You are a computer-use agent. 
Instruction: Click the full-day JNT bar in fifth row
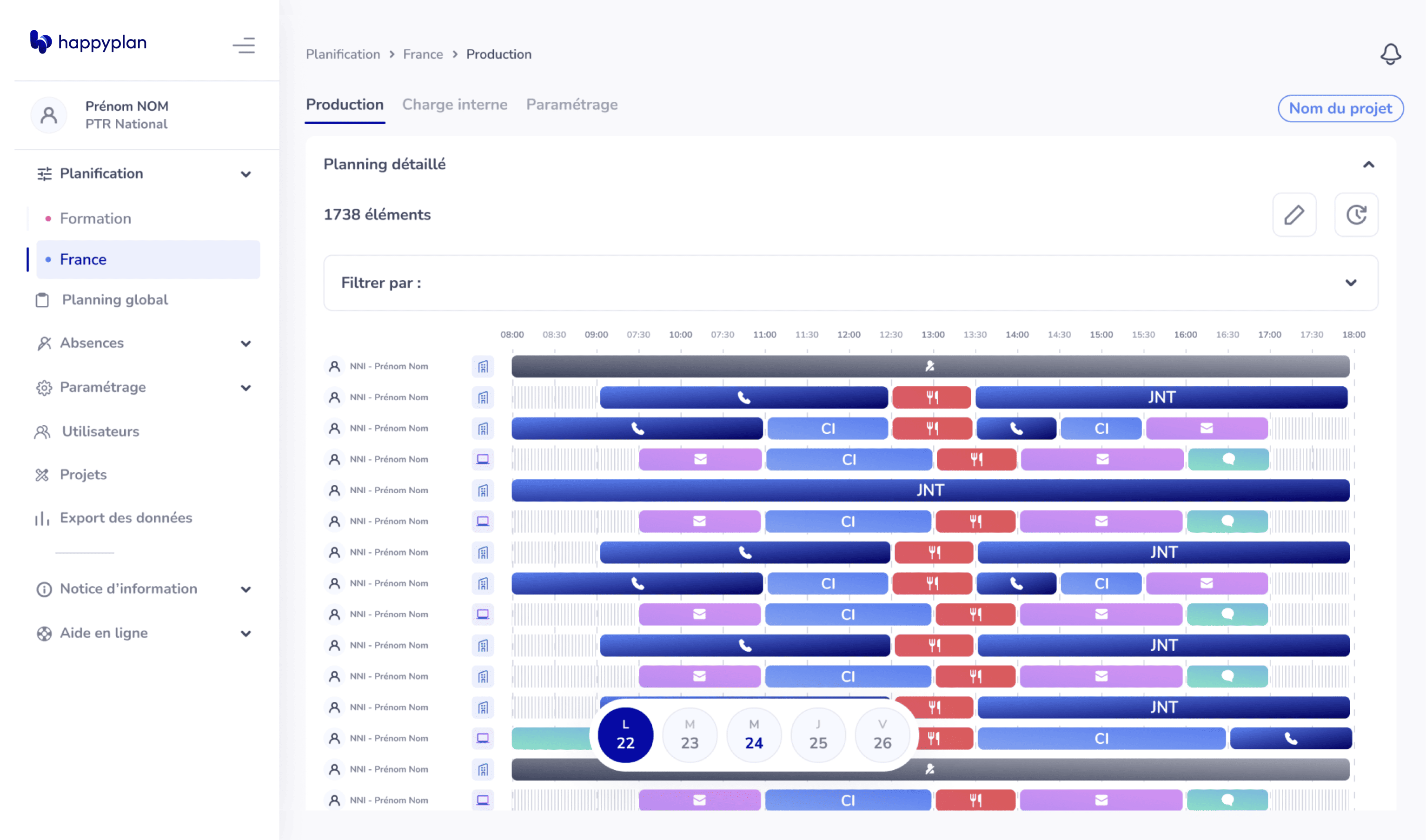pyautogui.click(x=929, y=490)
